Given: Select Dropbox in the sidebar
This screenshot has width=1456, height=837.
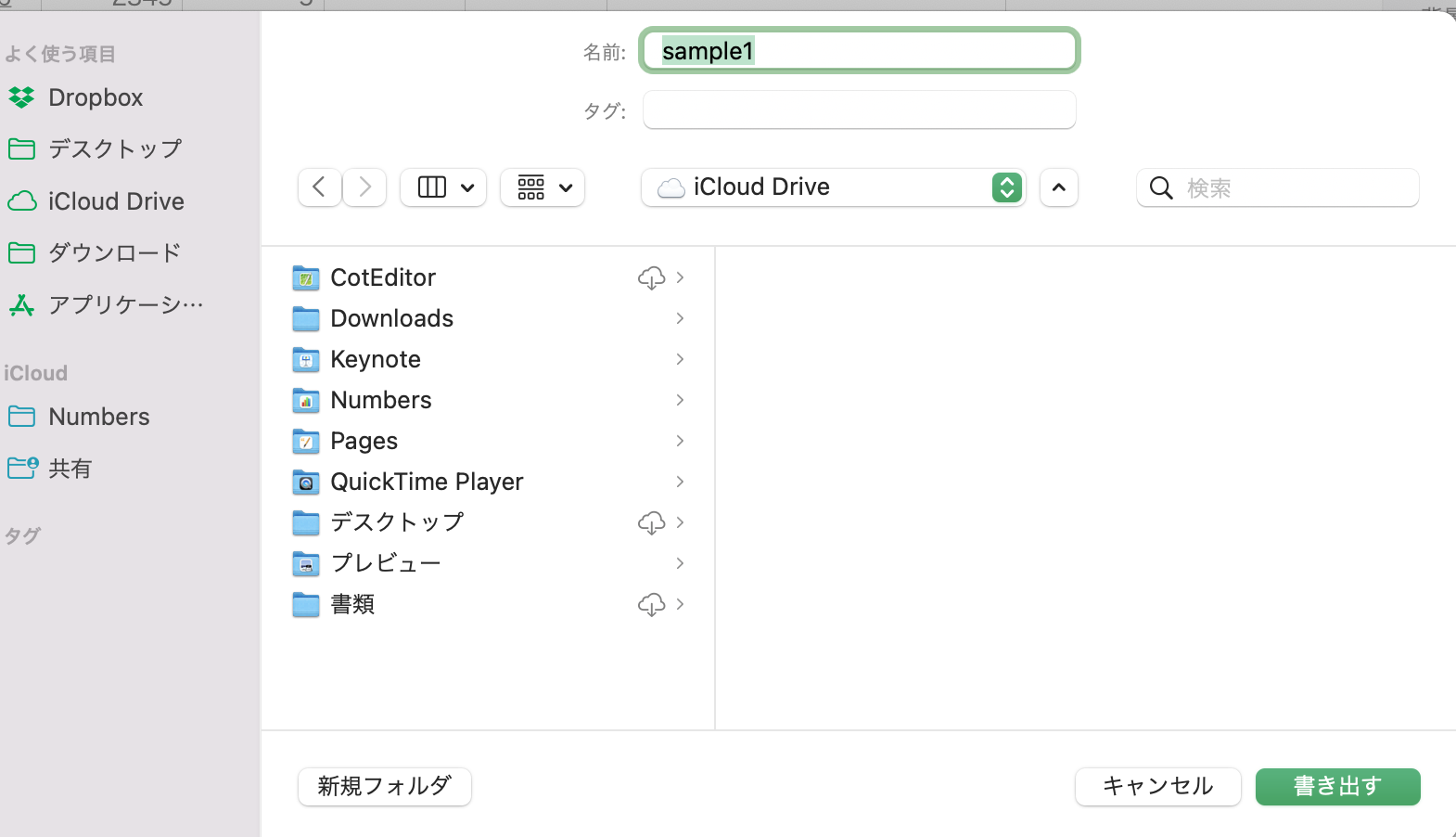Looking at the screenshot, I should pyautogui.click(x=95, y=97).
